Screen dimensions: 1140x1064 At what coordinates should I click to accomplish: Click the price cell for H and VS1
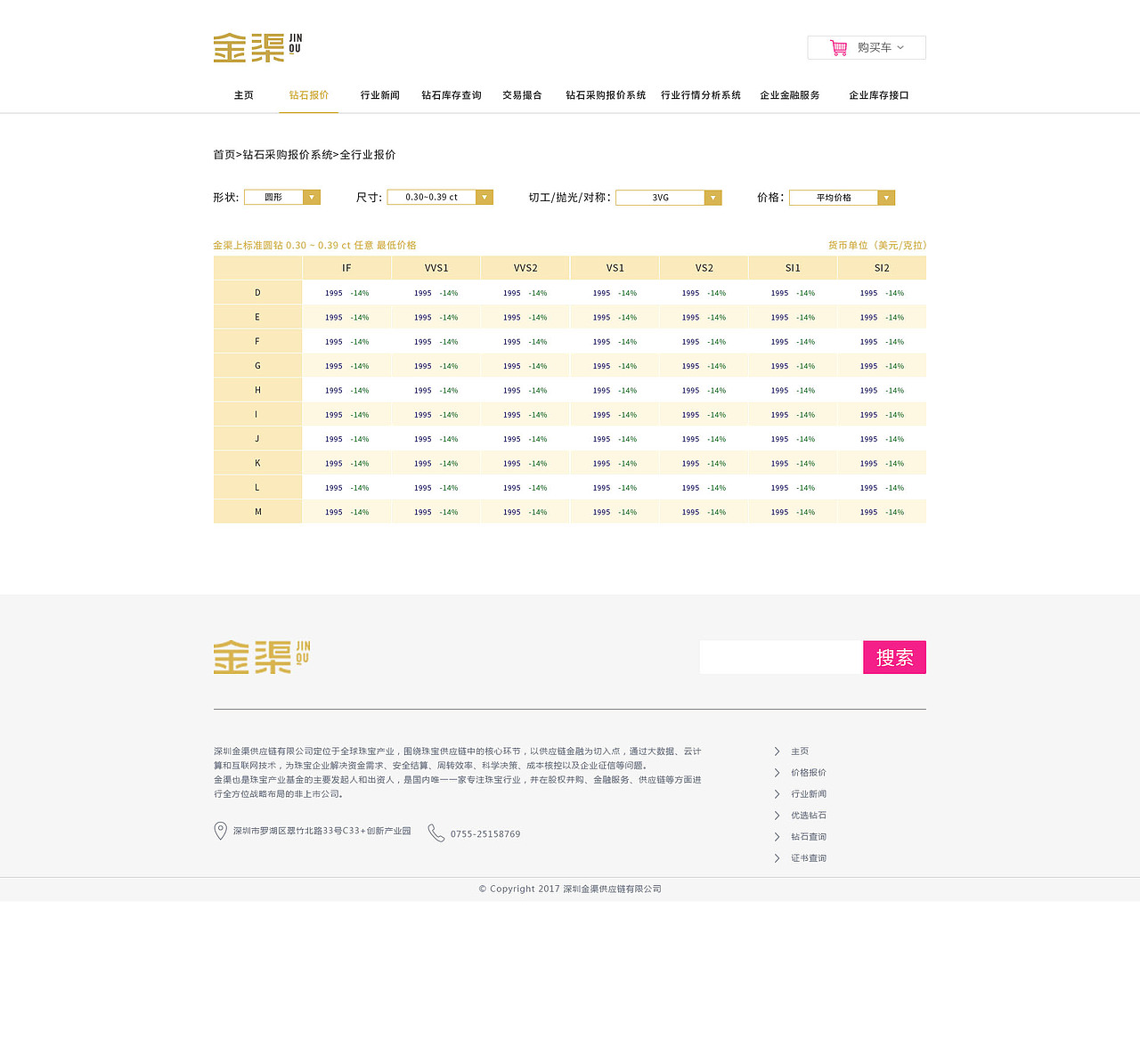click(x=615, y=391)
